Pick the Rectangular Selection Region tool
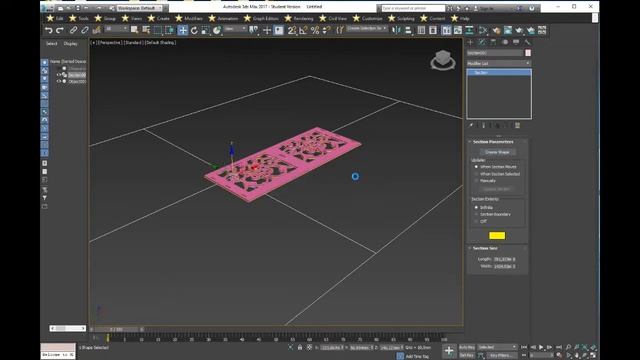 tap(158, 30)
